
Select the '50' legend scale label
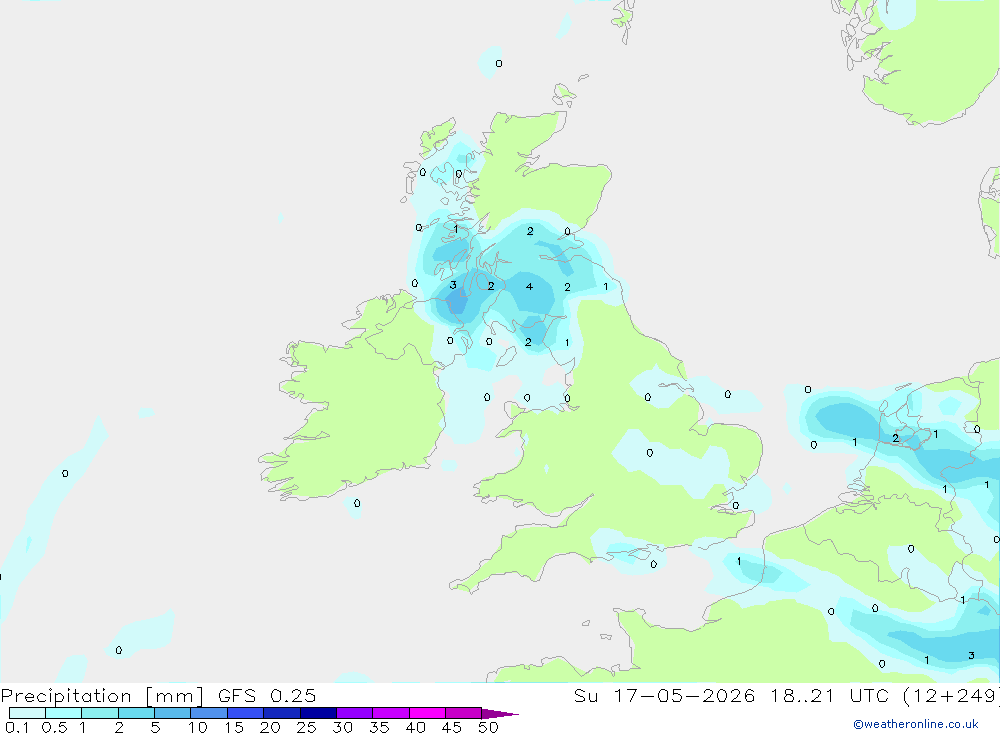[488, 727]
